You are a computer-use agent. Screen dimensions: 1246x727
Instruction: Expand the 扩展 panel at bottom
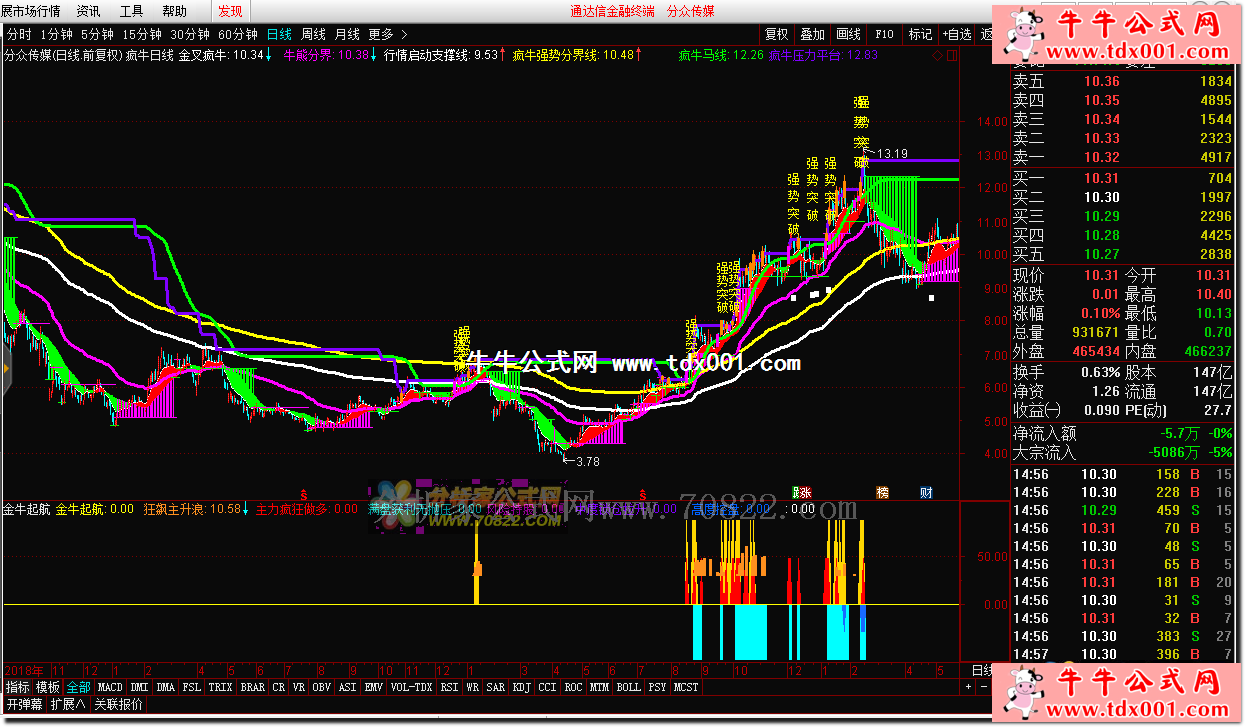pyautogui.click(x=70, y=704)
